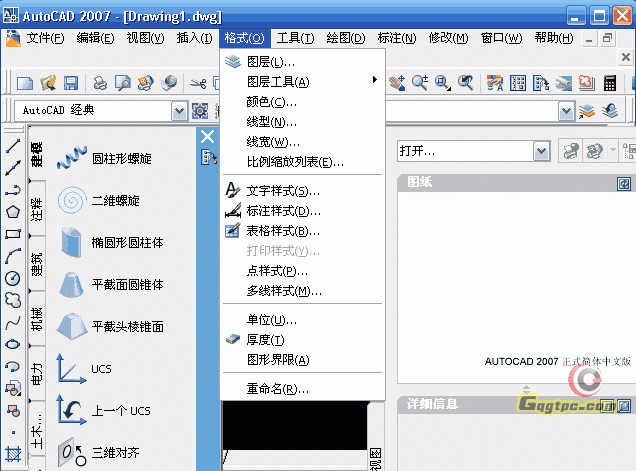Switch to the 建筑 palette tab
636x471 pixels.
[x=37, y=264]
